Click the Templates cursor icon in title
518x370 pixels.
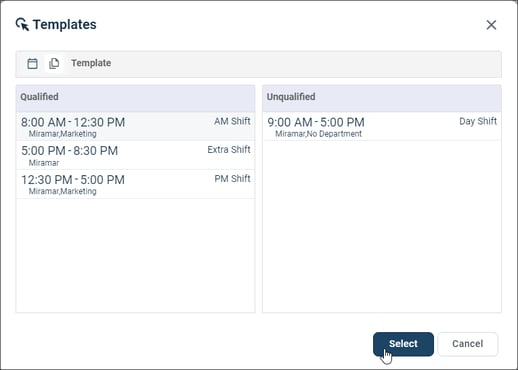tap(22, 24)
